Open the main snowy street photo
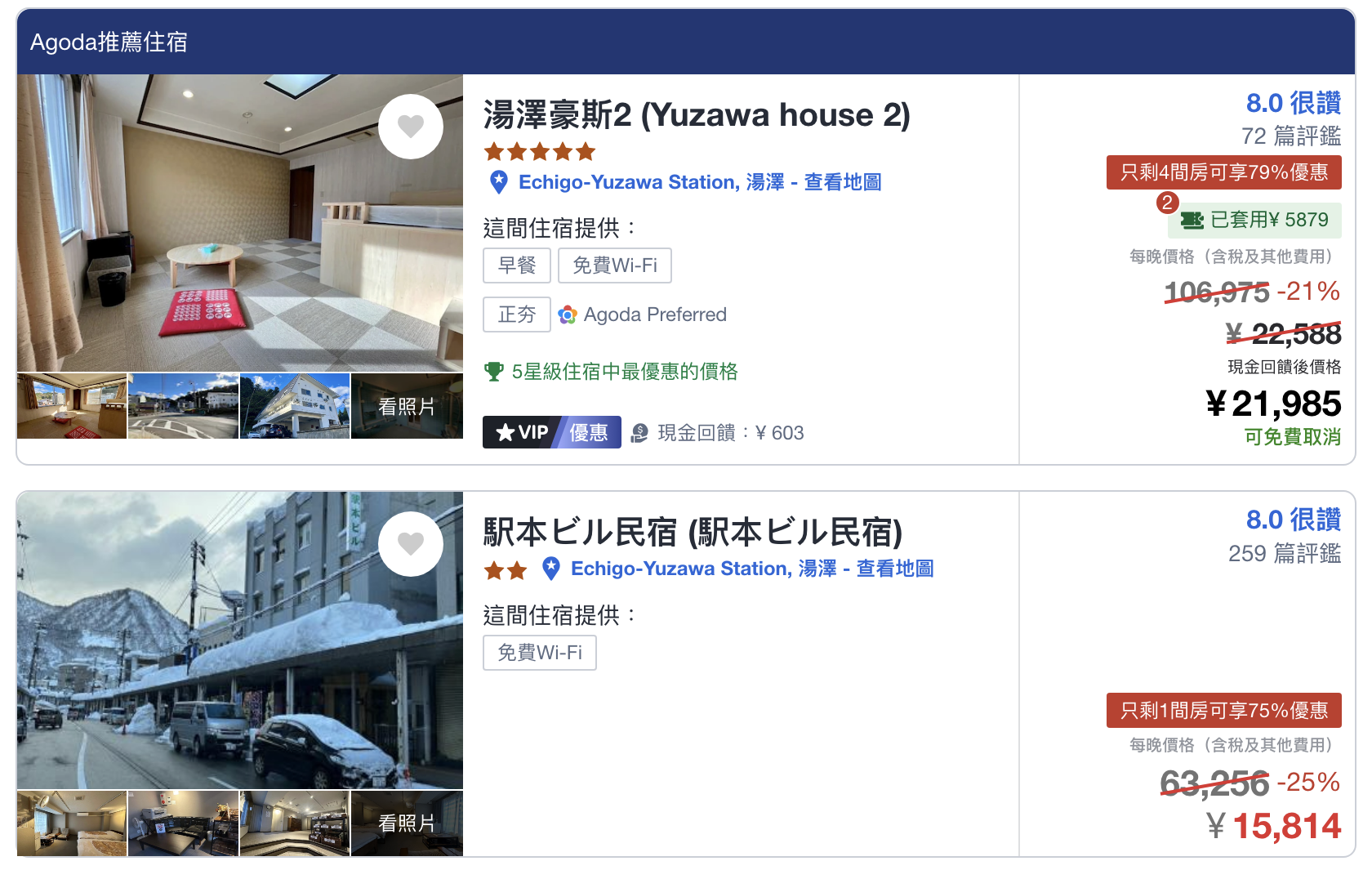 point(240,640)
